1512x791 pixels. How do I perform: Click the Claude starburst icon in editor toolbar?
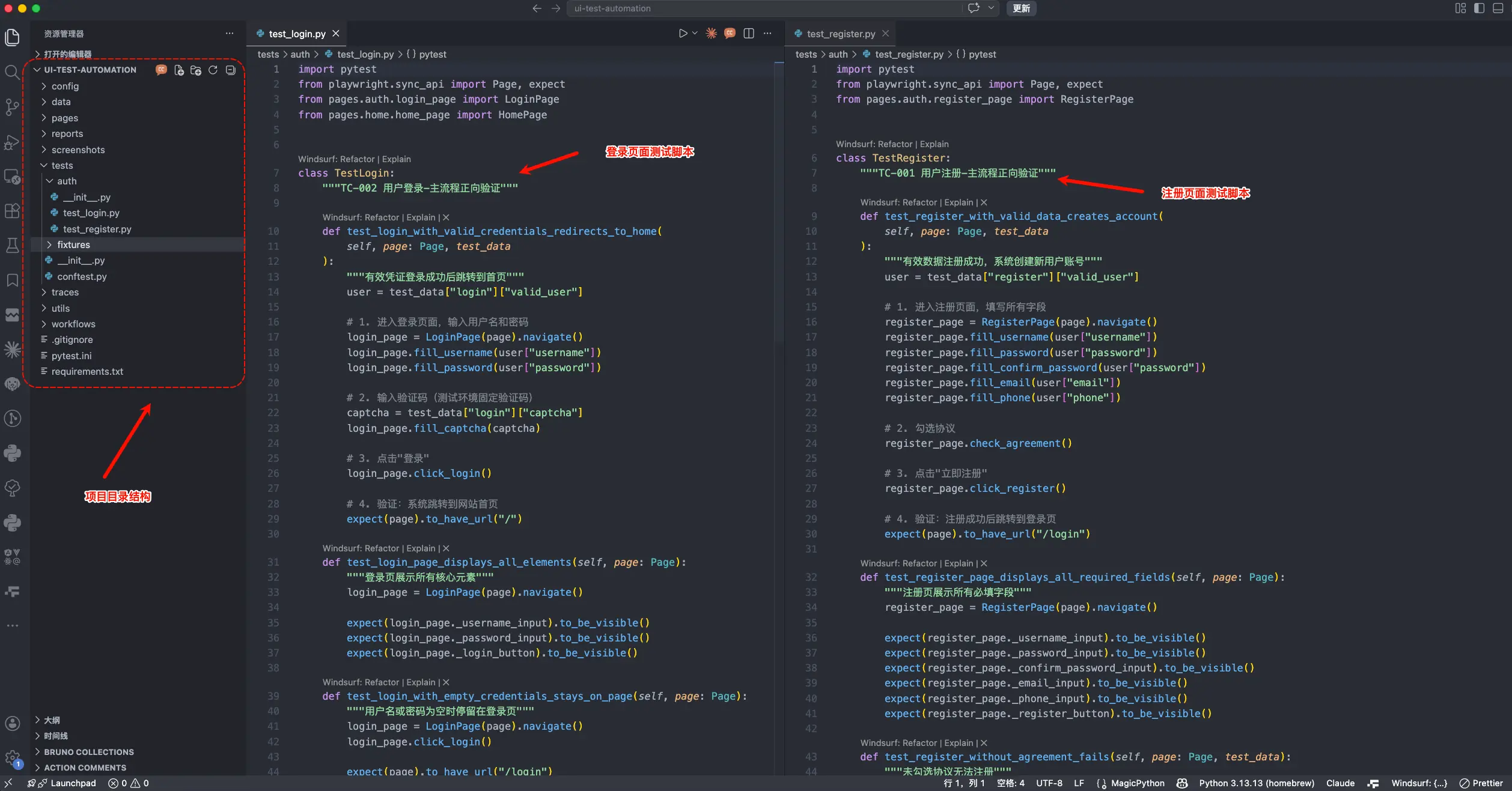pyautogui.click(x=711, y=34)
